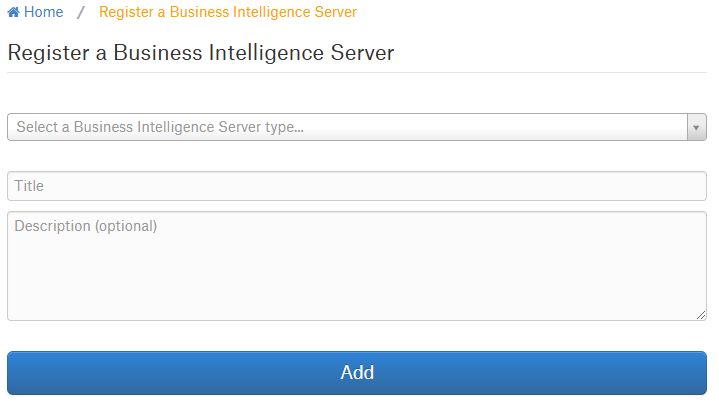Click the Register a Business Intelligence Server breadcrumb
The width and height of the screenshot is (719, 409).
228,12
